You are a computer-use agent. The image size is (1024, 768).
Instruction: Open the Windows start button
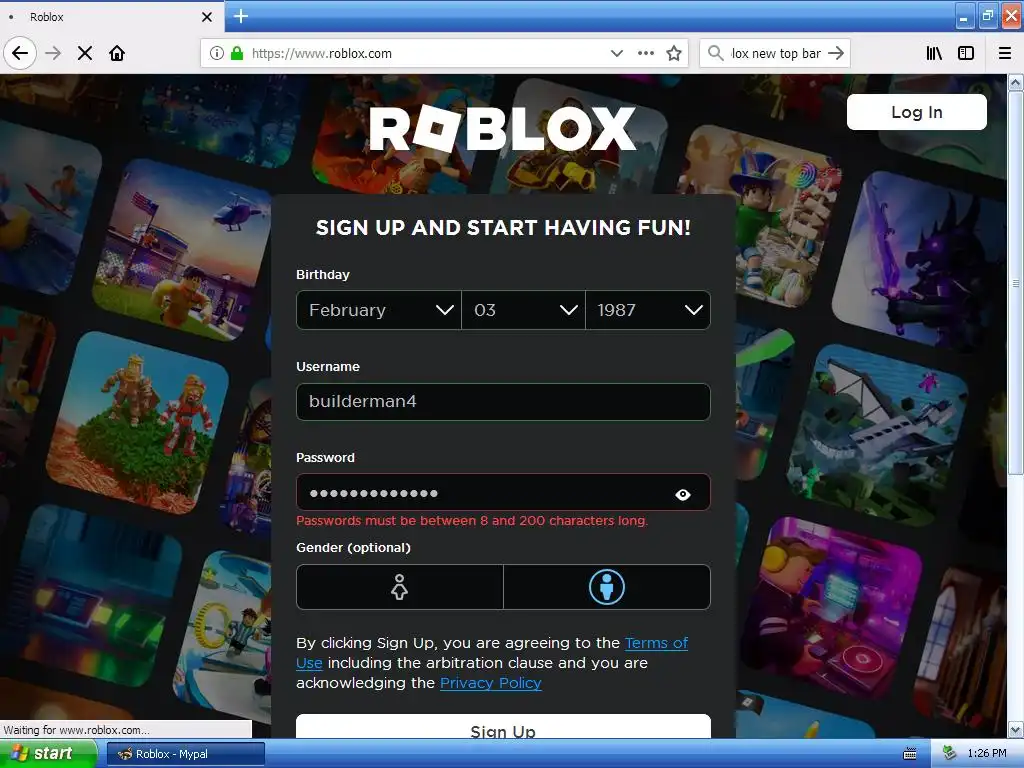point(48,754)
